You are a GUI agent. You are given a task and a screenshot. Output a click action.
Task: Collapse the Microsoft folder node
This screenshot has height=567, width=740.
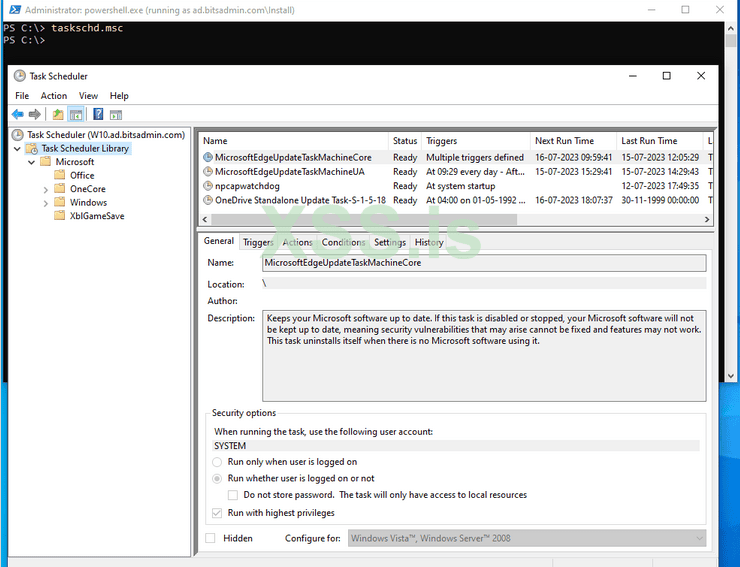tap(32, 162)
